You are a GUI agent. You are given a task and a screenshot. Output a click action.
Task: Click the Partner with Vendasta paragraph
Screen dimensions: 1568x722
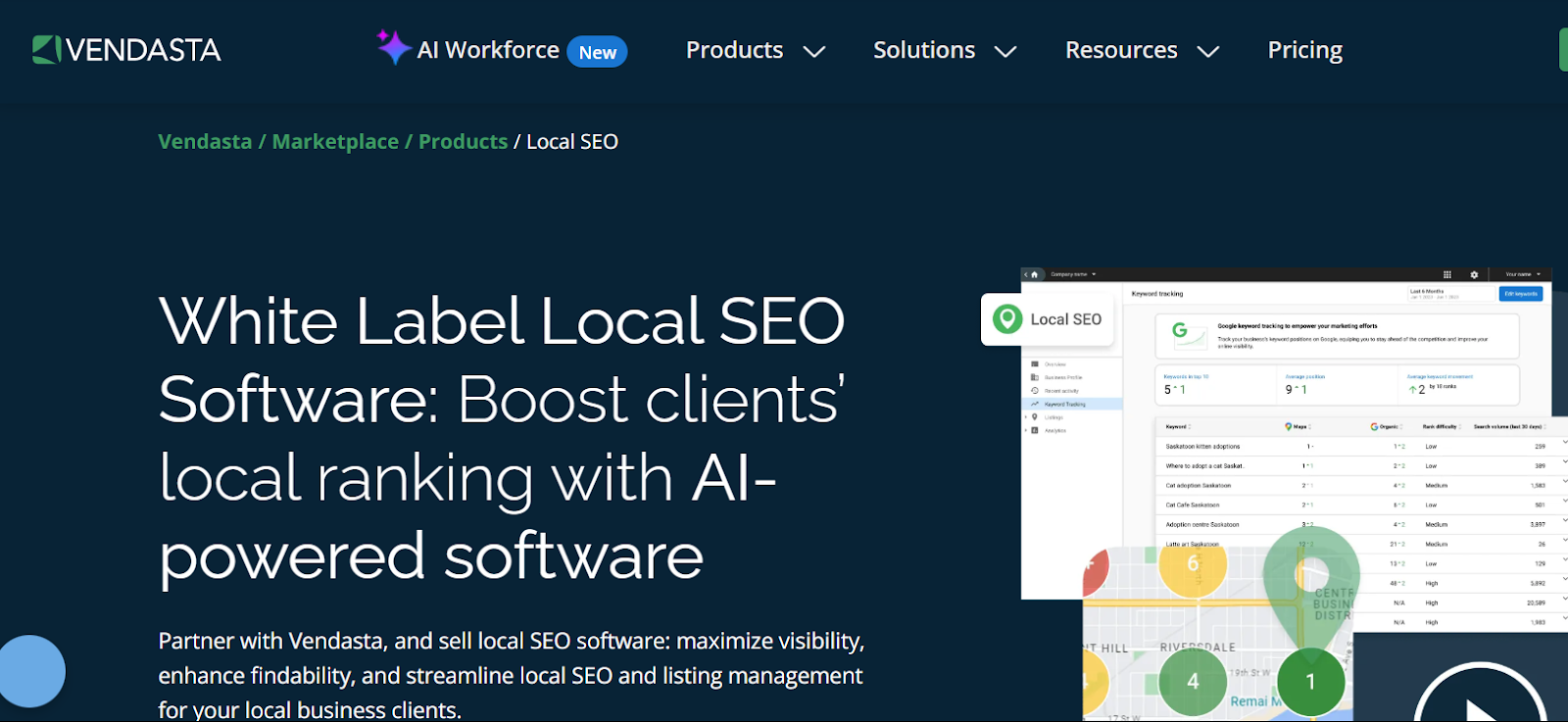512,676
